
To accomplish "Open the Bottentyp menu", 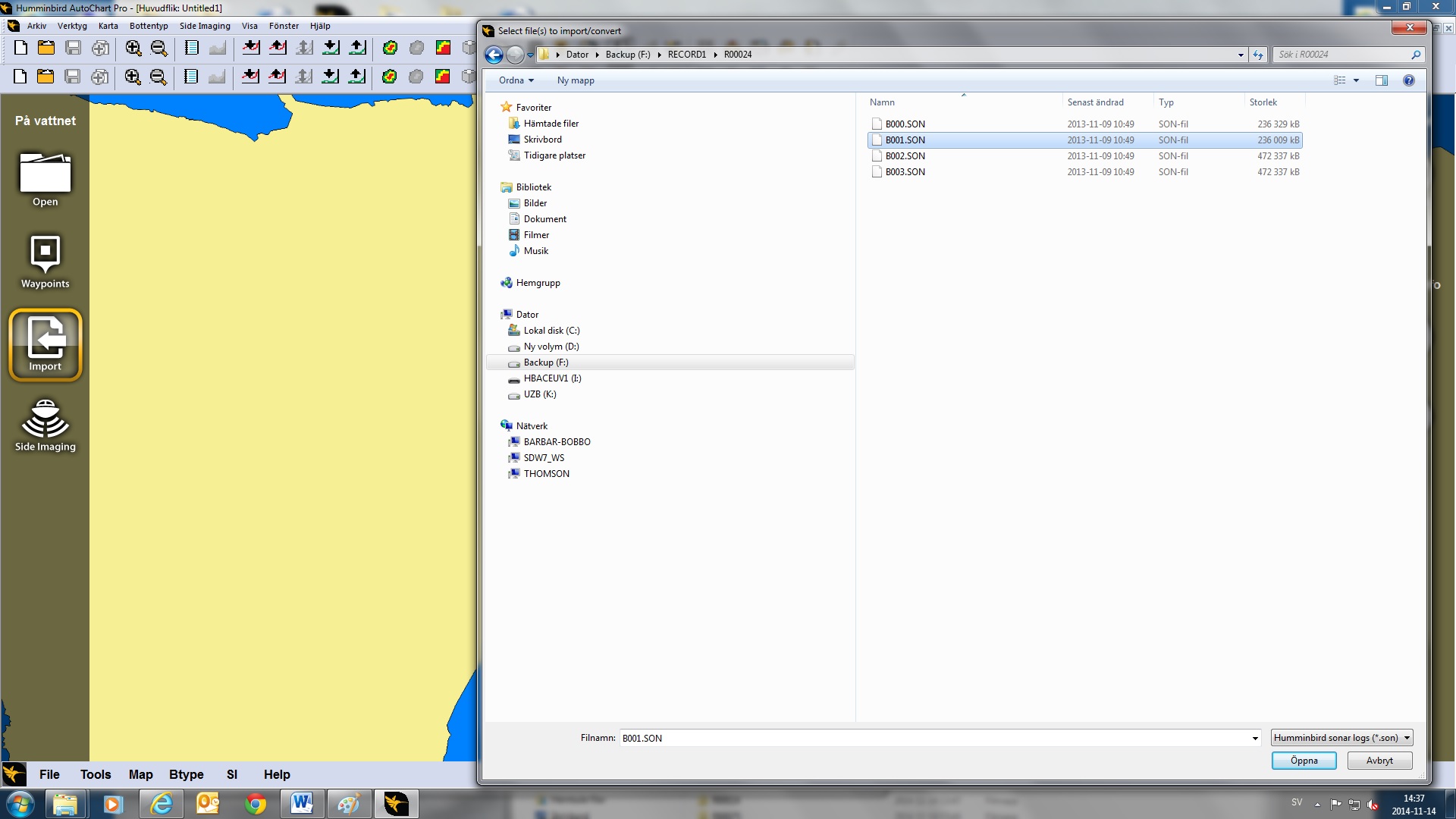I will [x=149, y=26].
